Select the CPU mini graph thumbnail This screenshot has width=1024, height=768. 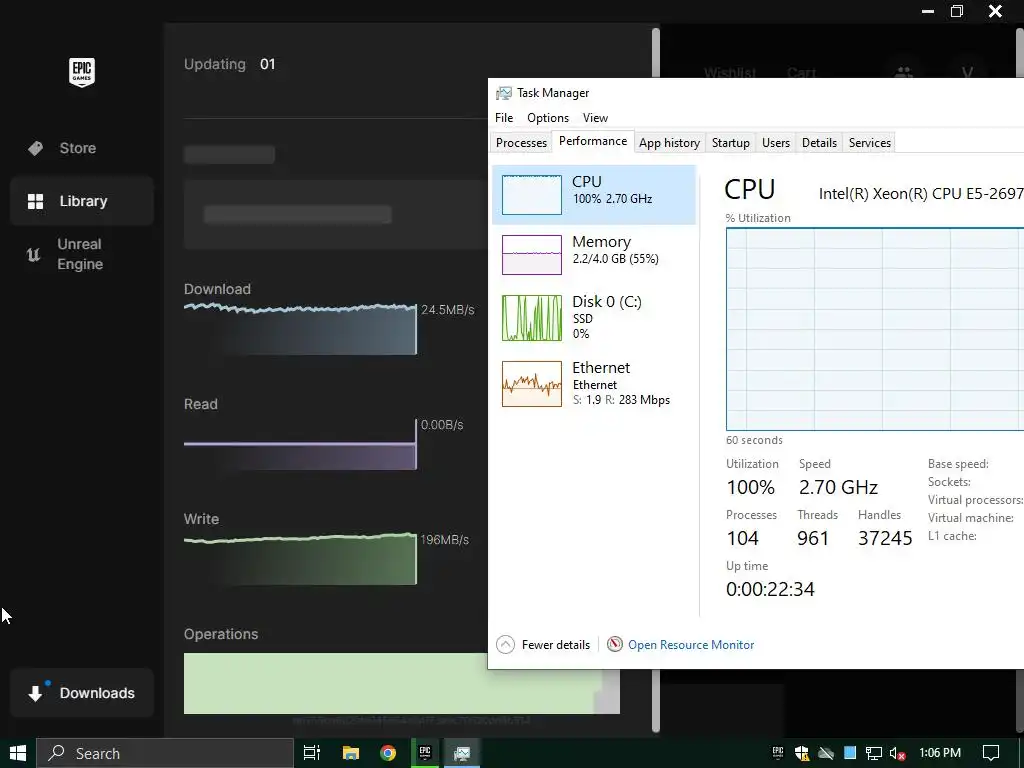(x=532, y=195)
